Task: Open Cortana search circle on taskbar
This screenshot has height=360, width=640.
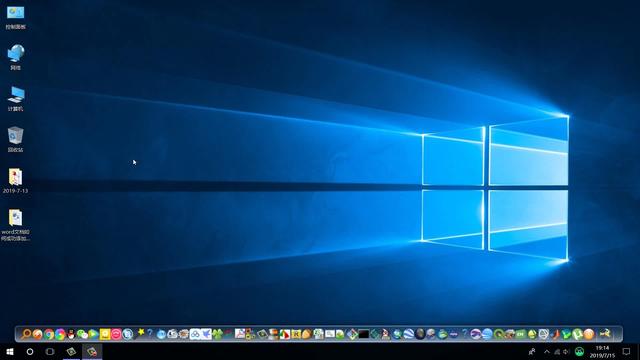Action: pos(30,351)
